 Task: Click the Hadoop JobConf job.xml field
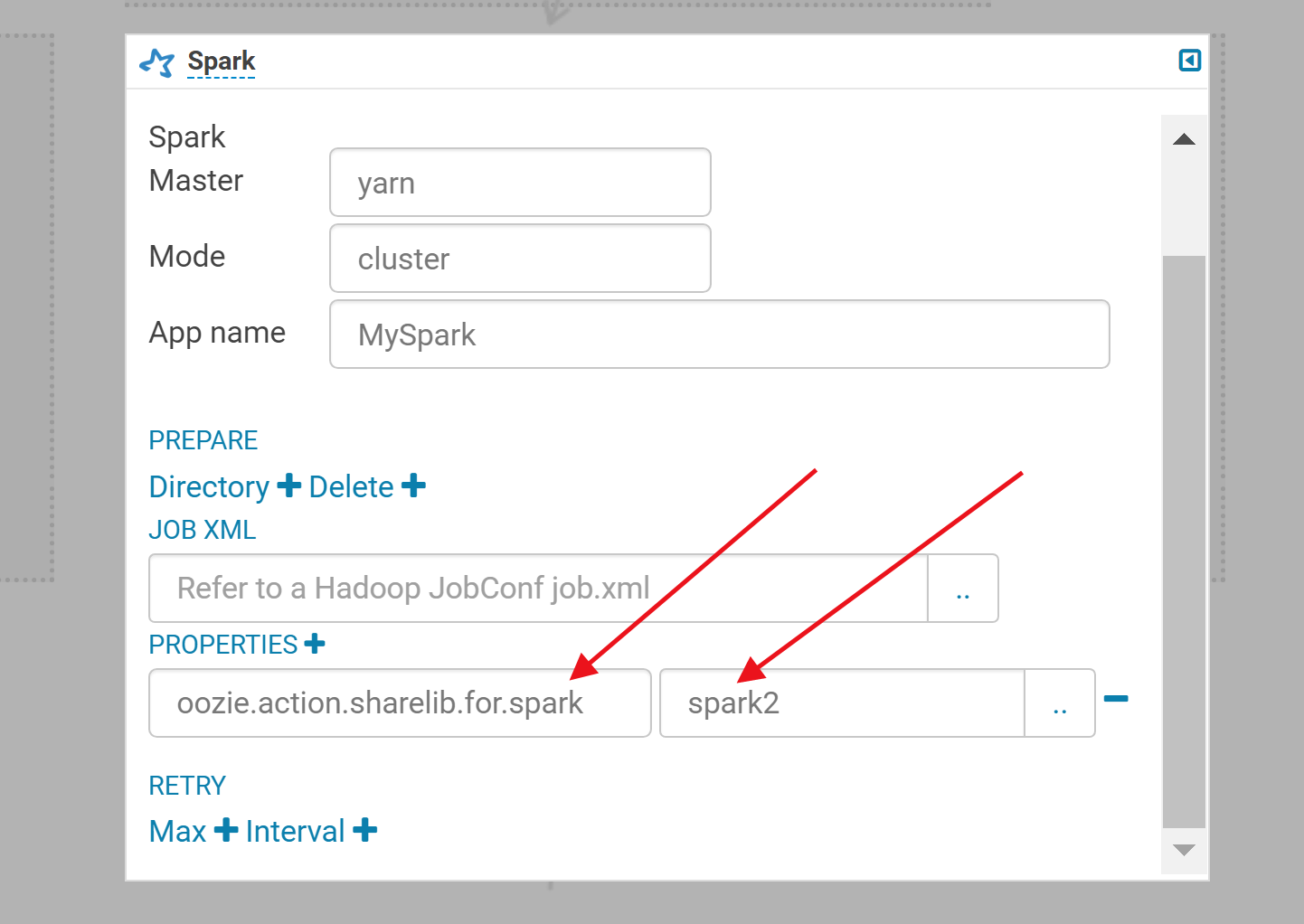[538, 589]
